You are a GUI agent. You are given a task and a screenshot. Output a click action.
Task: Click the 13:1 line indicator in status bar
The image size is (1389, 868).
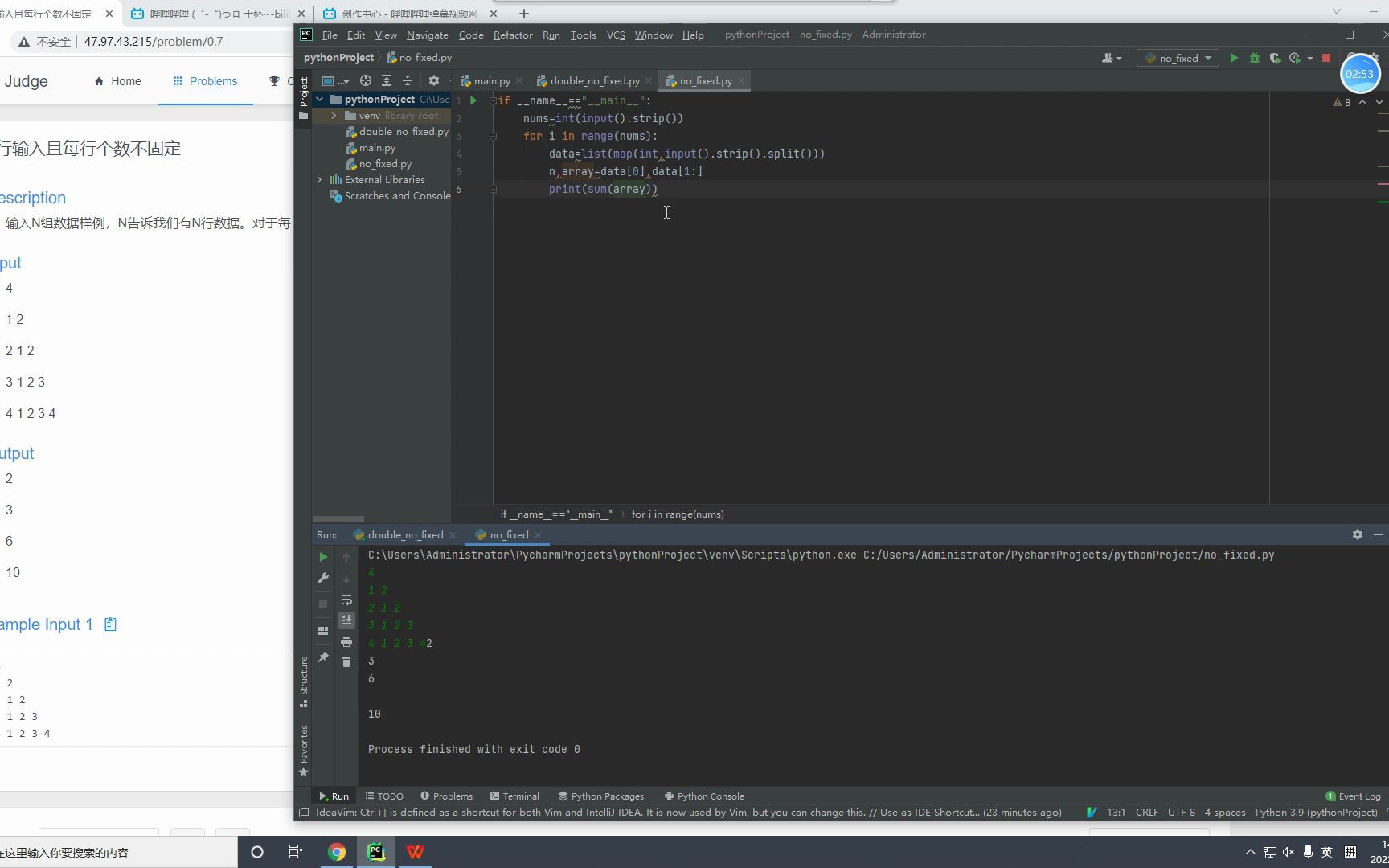tap(1117, 812)
